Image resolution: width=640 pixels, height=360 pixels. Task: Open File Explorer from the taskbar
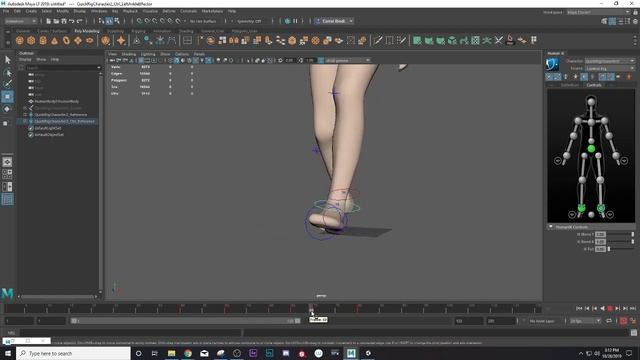[x=171, y=353]
